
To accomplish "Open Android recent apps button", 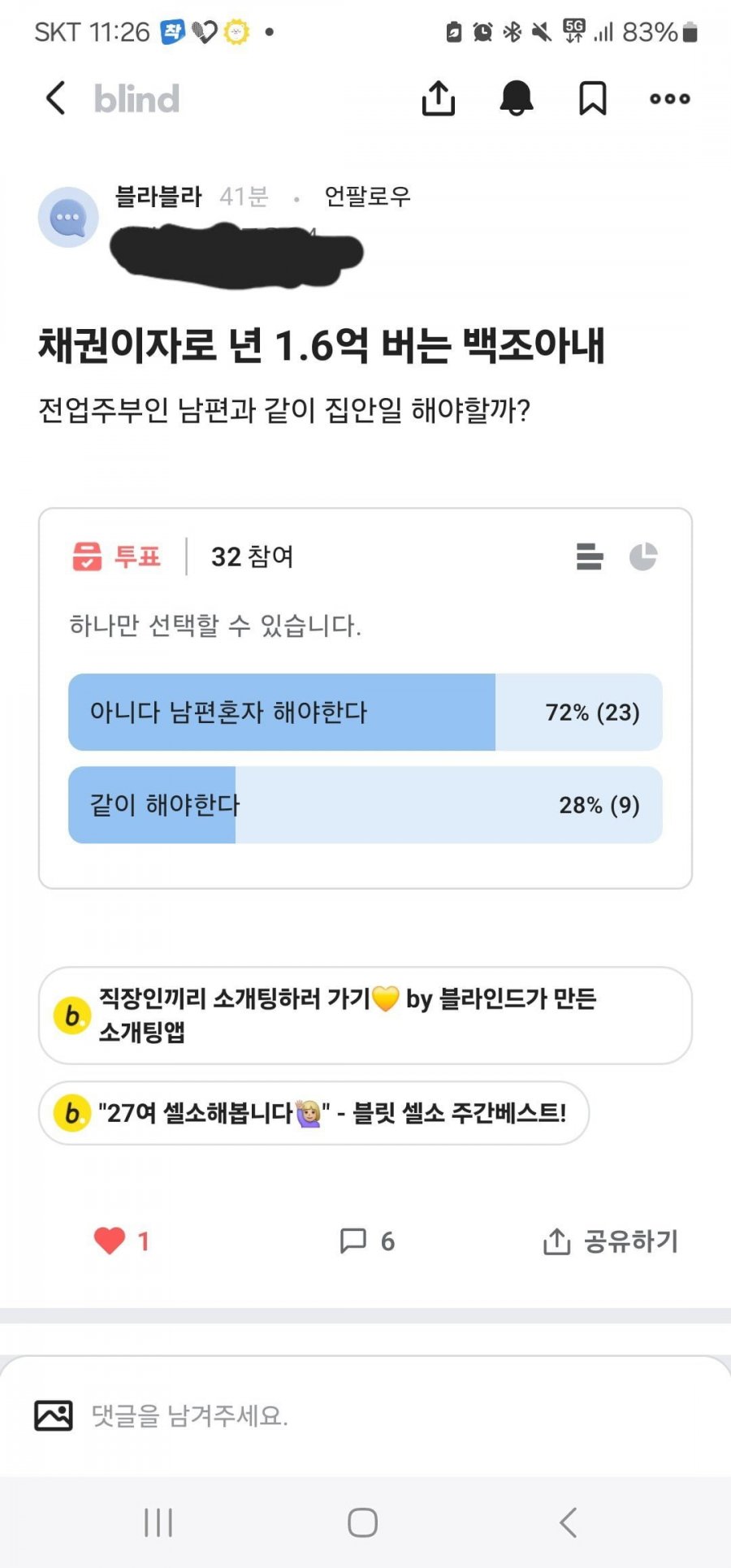I will [158, 1522].
